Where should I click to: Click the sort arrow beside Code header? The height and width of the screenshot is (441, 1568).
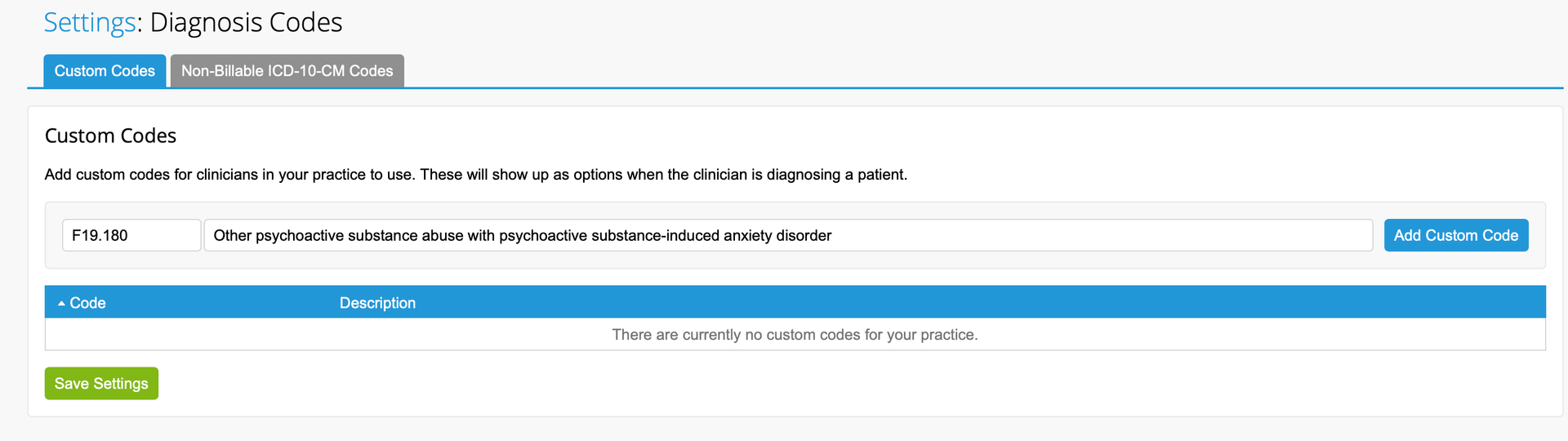61,303
